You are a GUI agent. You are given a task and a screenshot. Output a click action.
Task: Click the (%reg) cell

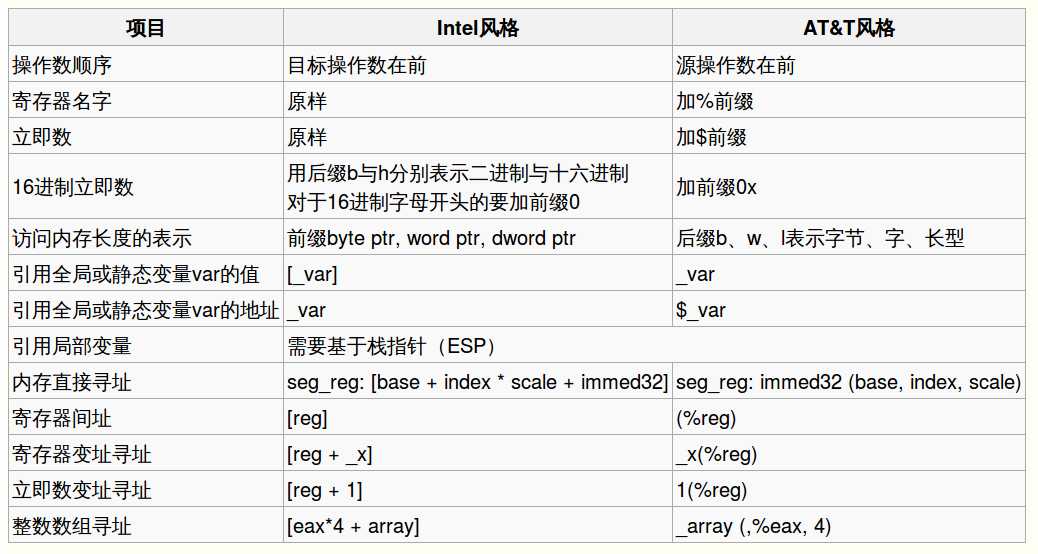(x=705, y=418)
